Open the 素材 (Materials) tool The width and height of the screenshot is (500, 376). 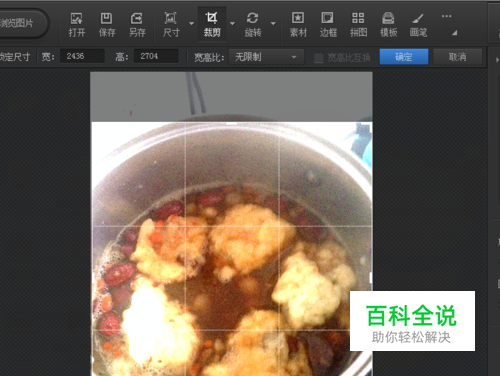(x=298, y=24)
